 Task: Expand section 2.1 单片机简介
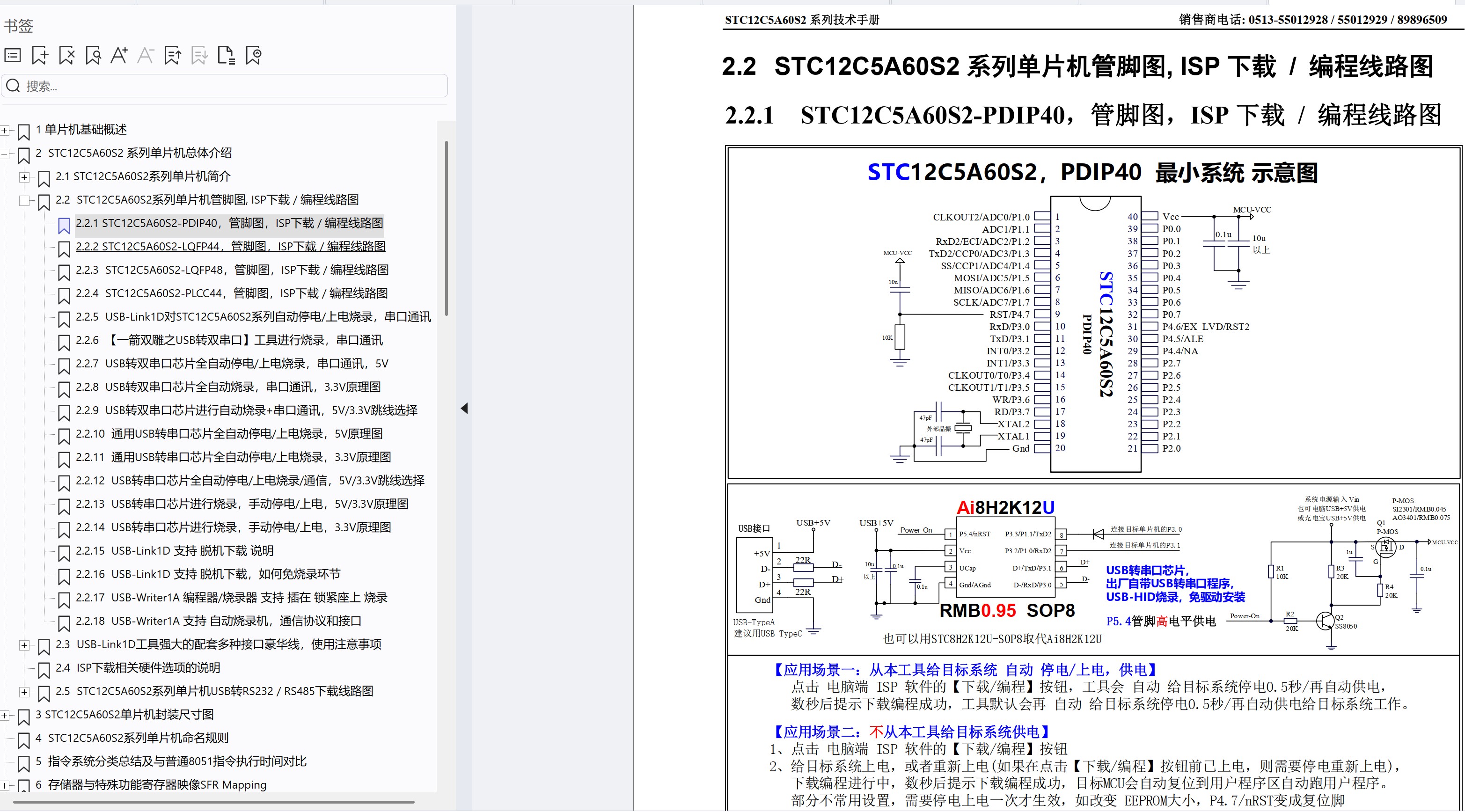(x=24, y=177)
